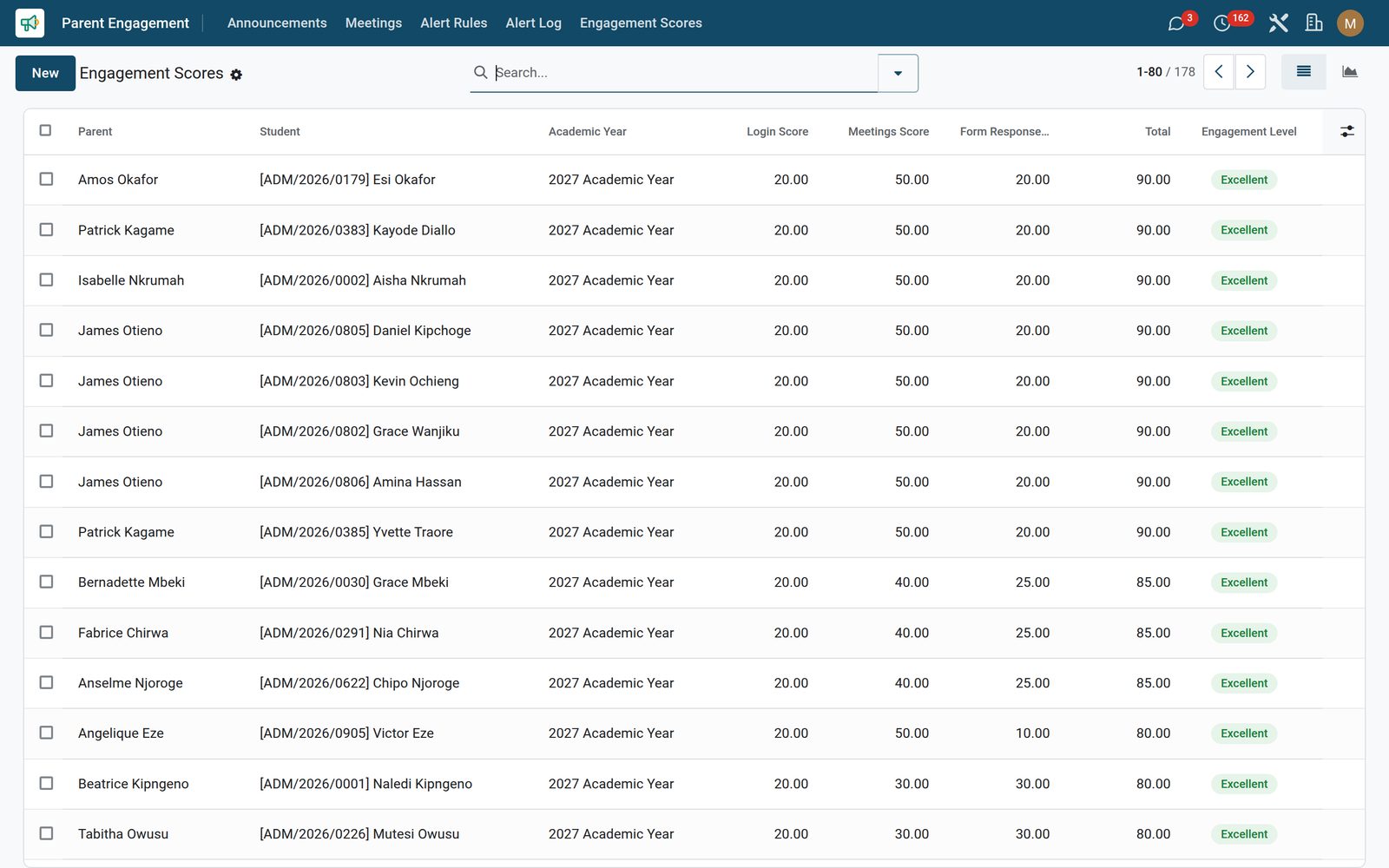Open the messages chat bubble icon
The width and height of the screenshot is (1389, 868).
1176,23
